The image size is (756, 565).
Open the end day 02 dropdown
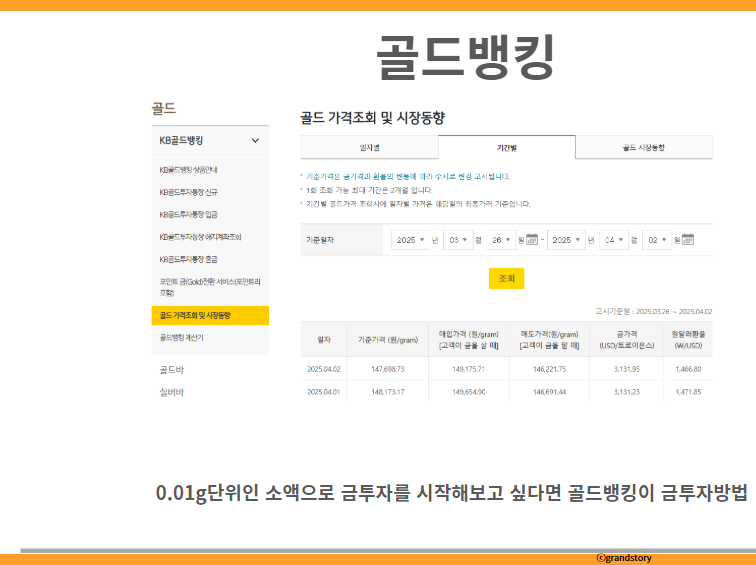click(657, 240)
